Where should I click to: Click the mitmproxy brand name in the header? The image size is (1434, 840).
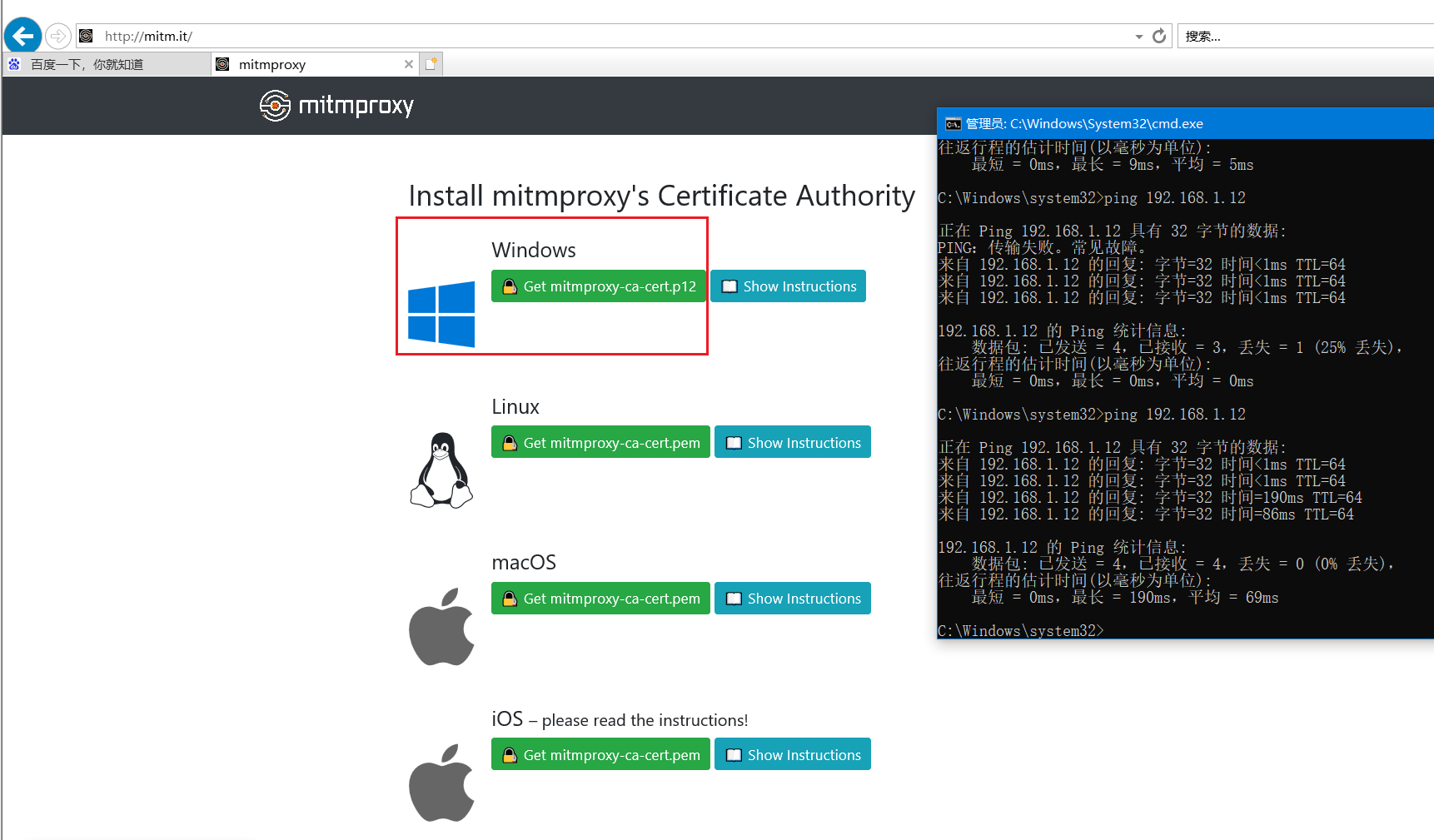point(356,106)
